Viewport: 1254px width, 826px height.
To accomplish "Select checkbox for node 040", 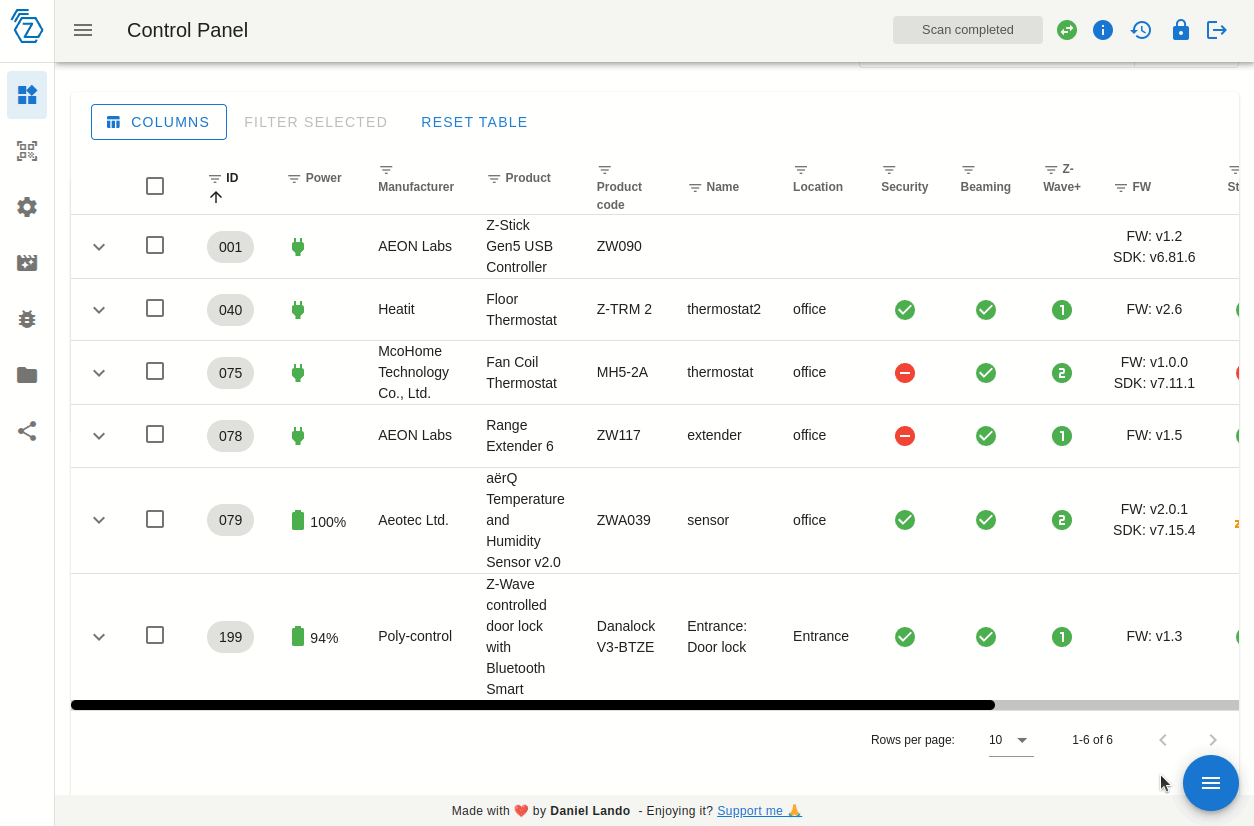I will (155, 308).
